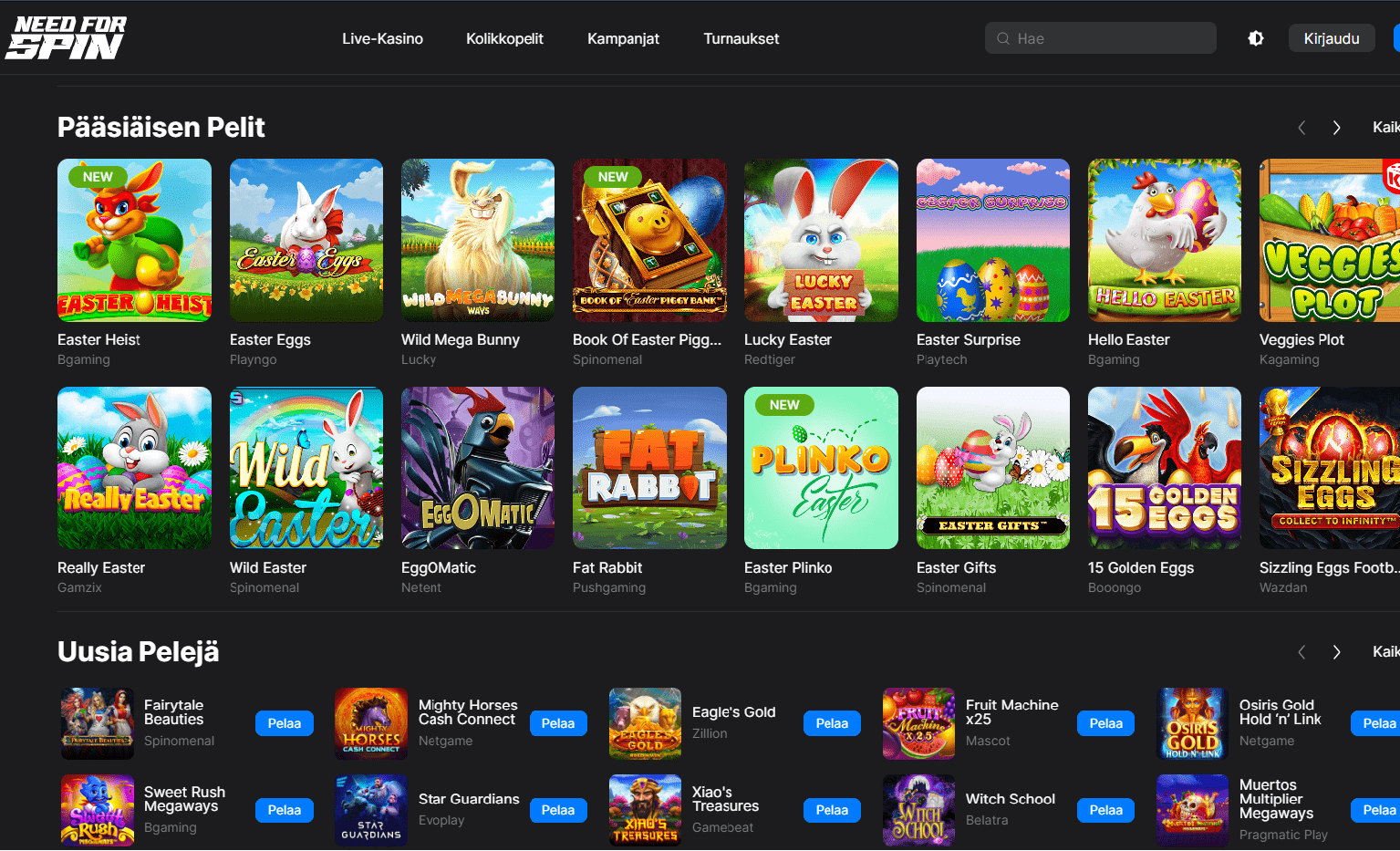1400x851 pixels.
Task: Open Sweet Rush Megaways icon
Action: click(98, 810)
